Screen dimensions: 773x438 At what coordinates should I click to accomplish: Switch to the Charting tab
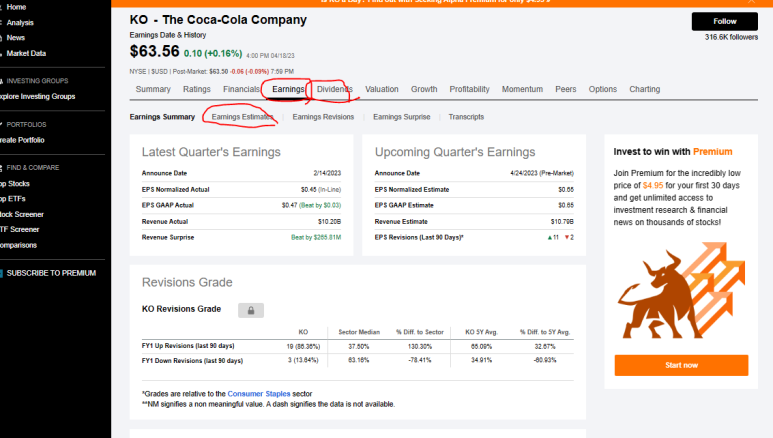[x=644, y=89]
